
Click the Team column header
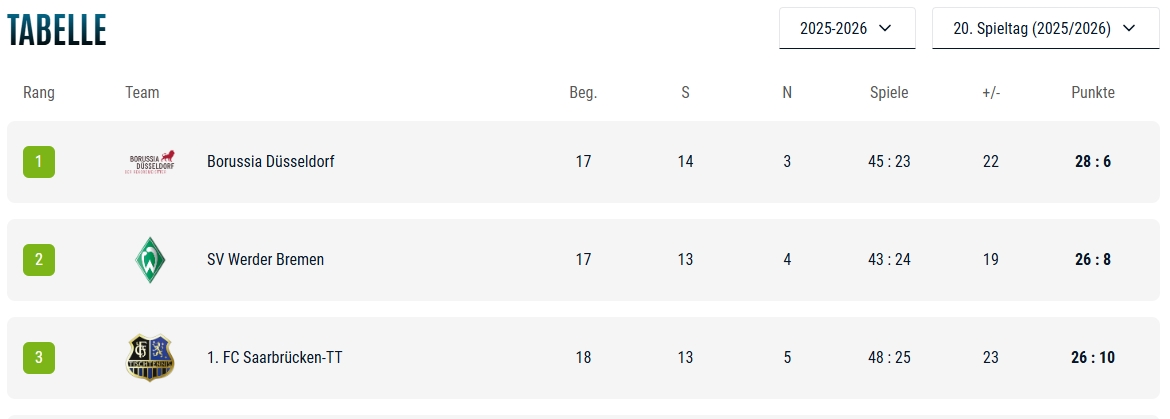coord(142,93)
